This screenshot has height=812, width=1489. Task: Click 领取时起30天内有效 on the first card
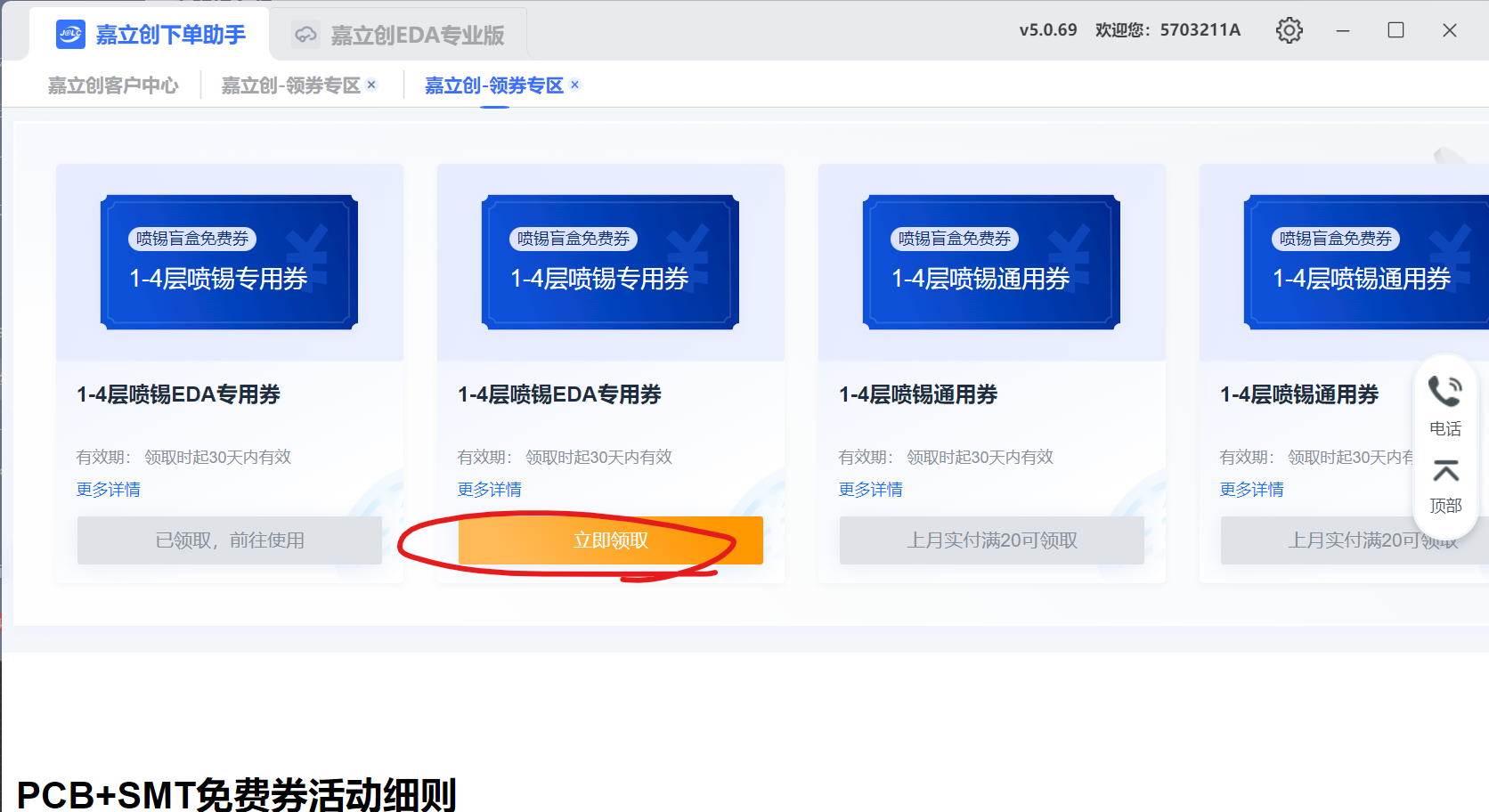tap(218, 458)
